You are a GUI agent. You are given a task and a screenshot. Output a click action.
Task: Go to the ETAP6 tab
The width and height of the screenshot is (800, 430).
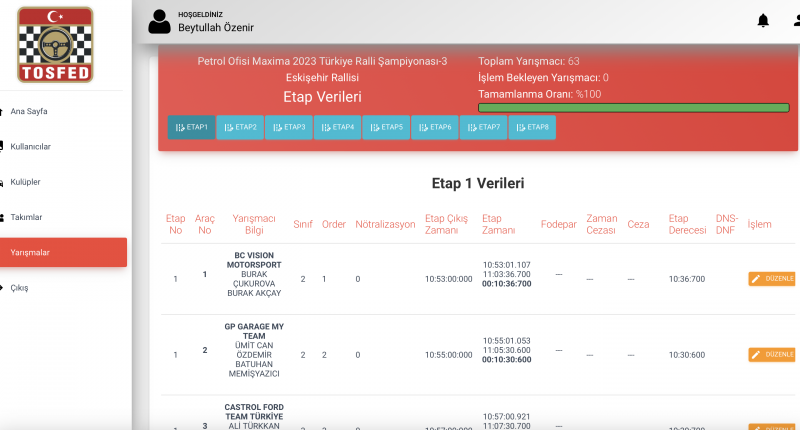[435, 127]
